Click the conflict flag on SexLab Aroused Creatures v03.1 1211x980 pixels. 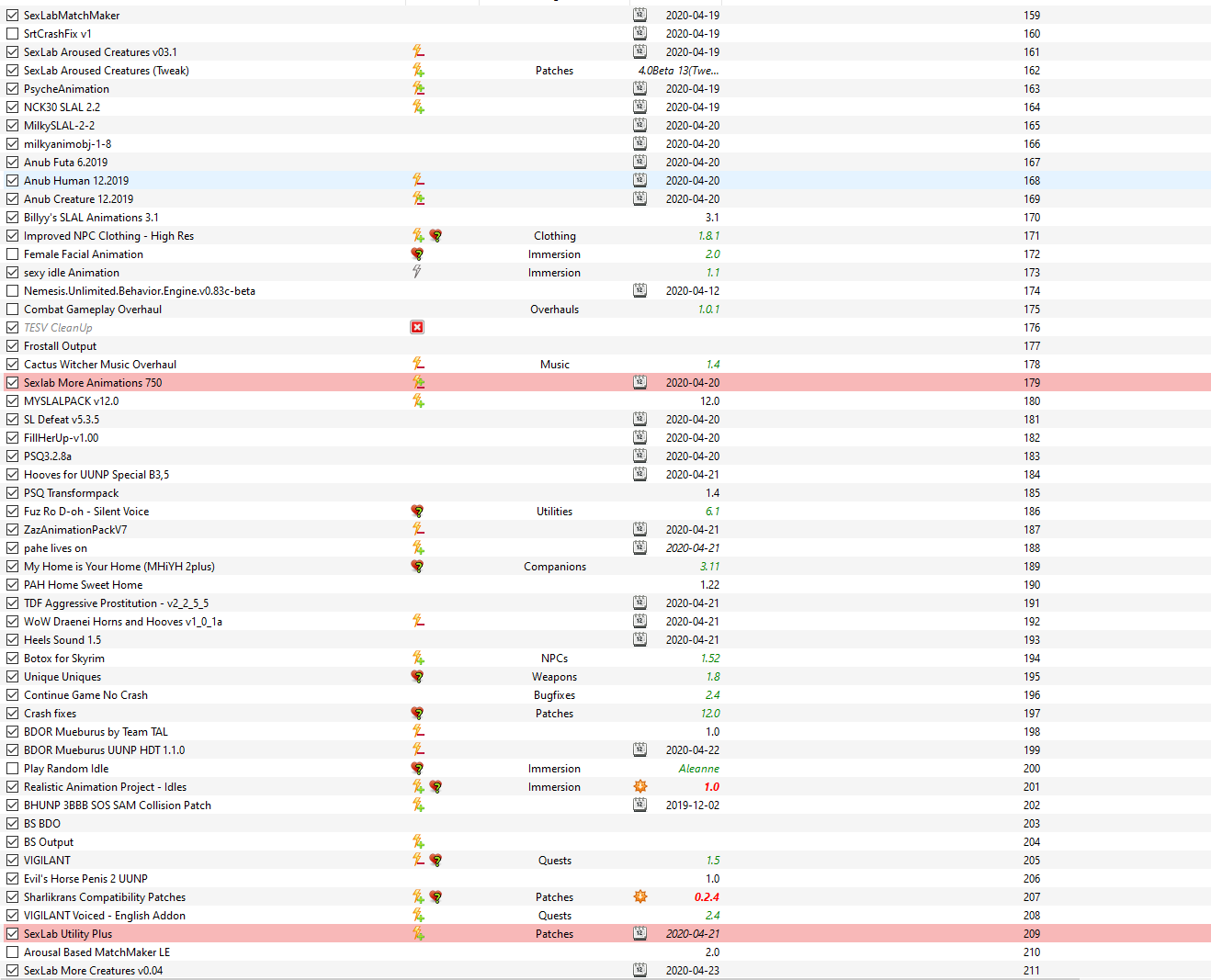click(x=418, y=52)
